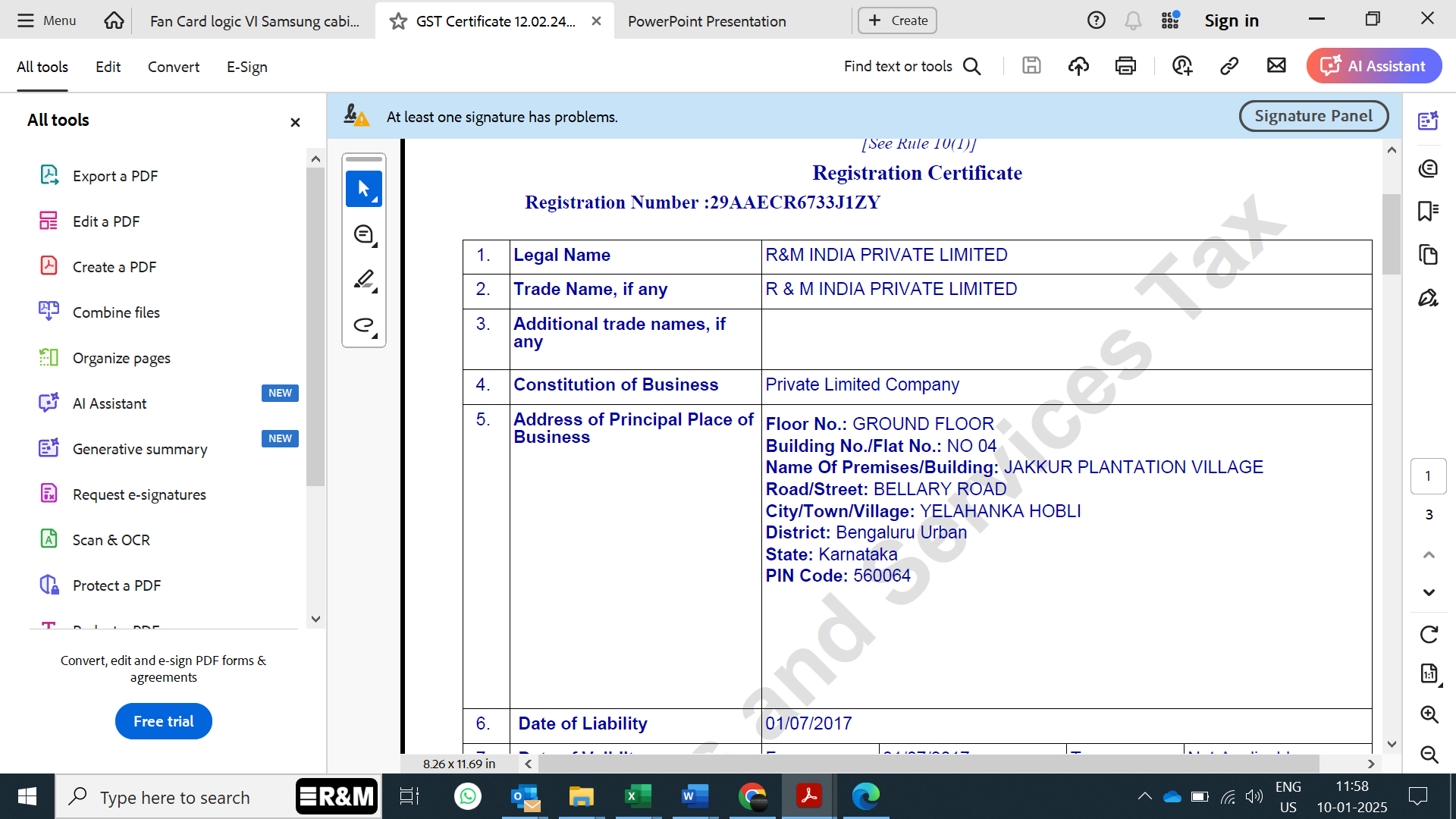The width and height of the screenshot is (1456, 819).
Task: Open the AI Assistant button
Action: [x=1374, y=66]
